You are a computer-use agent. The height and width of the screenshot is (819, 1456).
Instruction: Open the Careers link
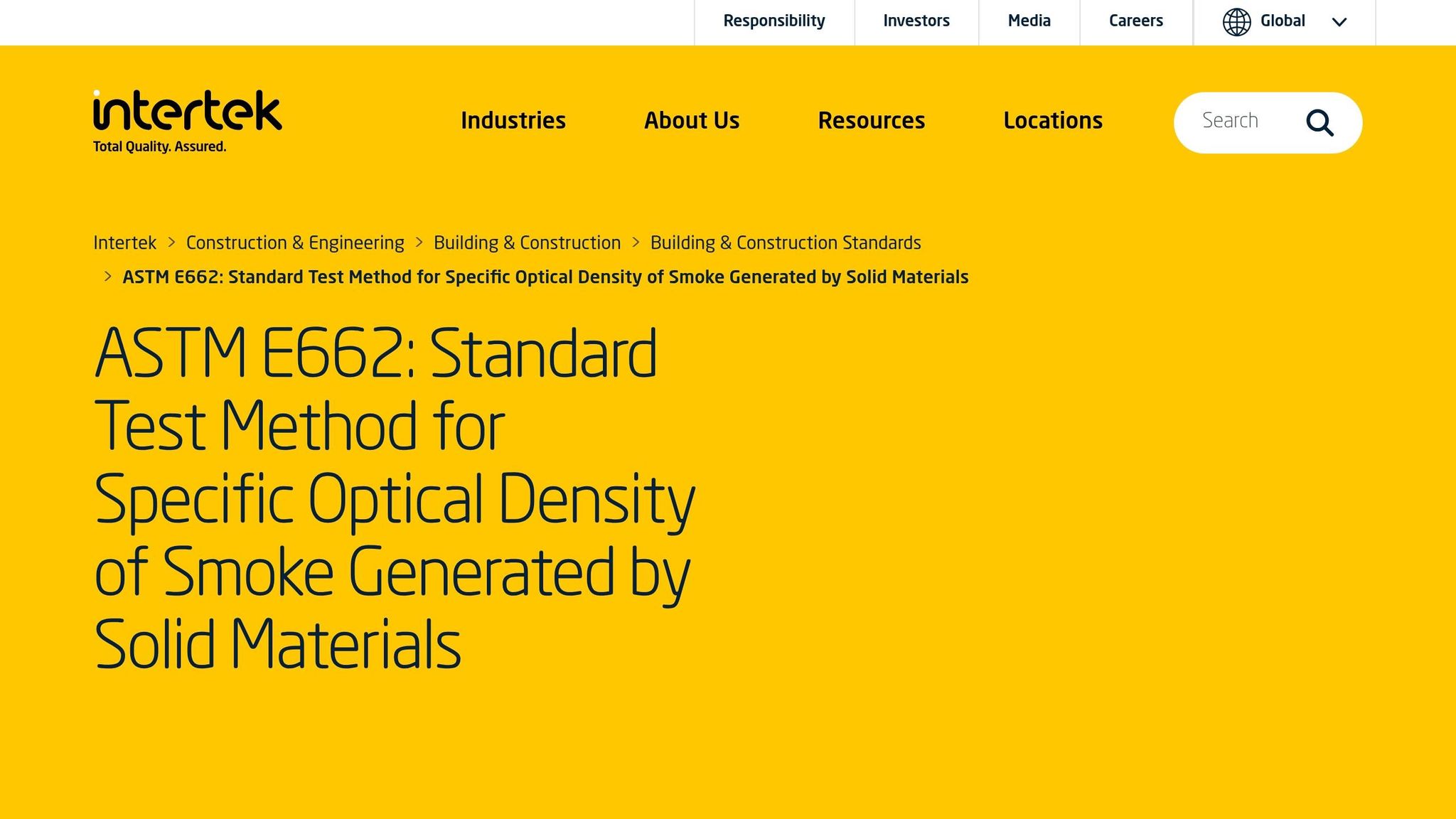[1136, 21]
